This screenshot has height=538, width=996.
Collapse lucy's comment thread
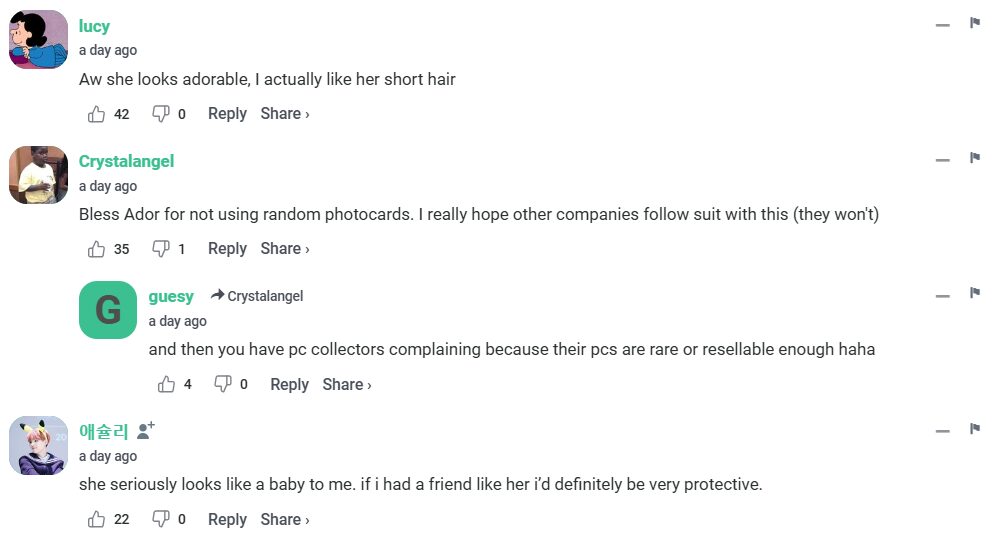click(942, 25)
